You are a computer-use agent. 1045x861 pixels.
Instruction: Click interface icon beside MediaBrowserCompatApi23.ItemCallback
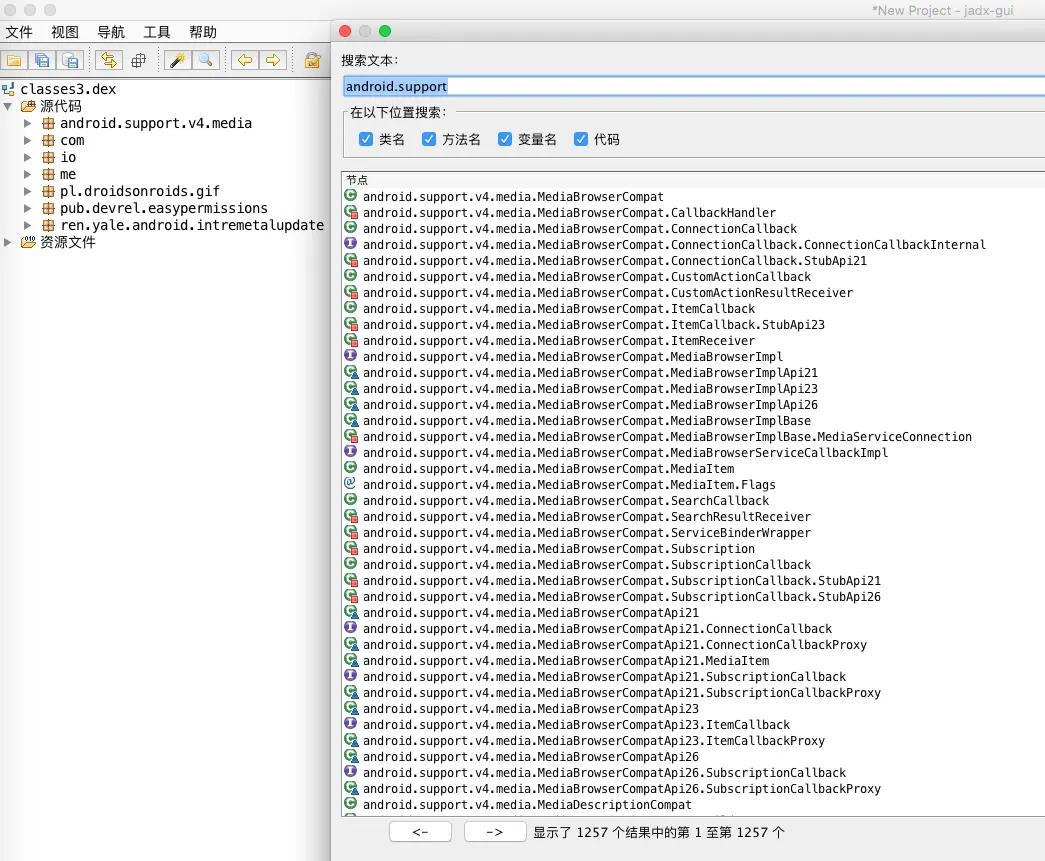click(x=351, y=724)
